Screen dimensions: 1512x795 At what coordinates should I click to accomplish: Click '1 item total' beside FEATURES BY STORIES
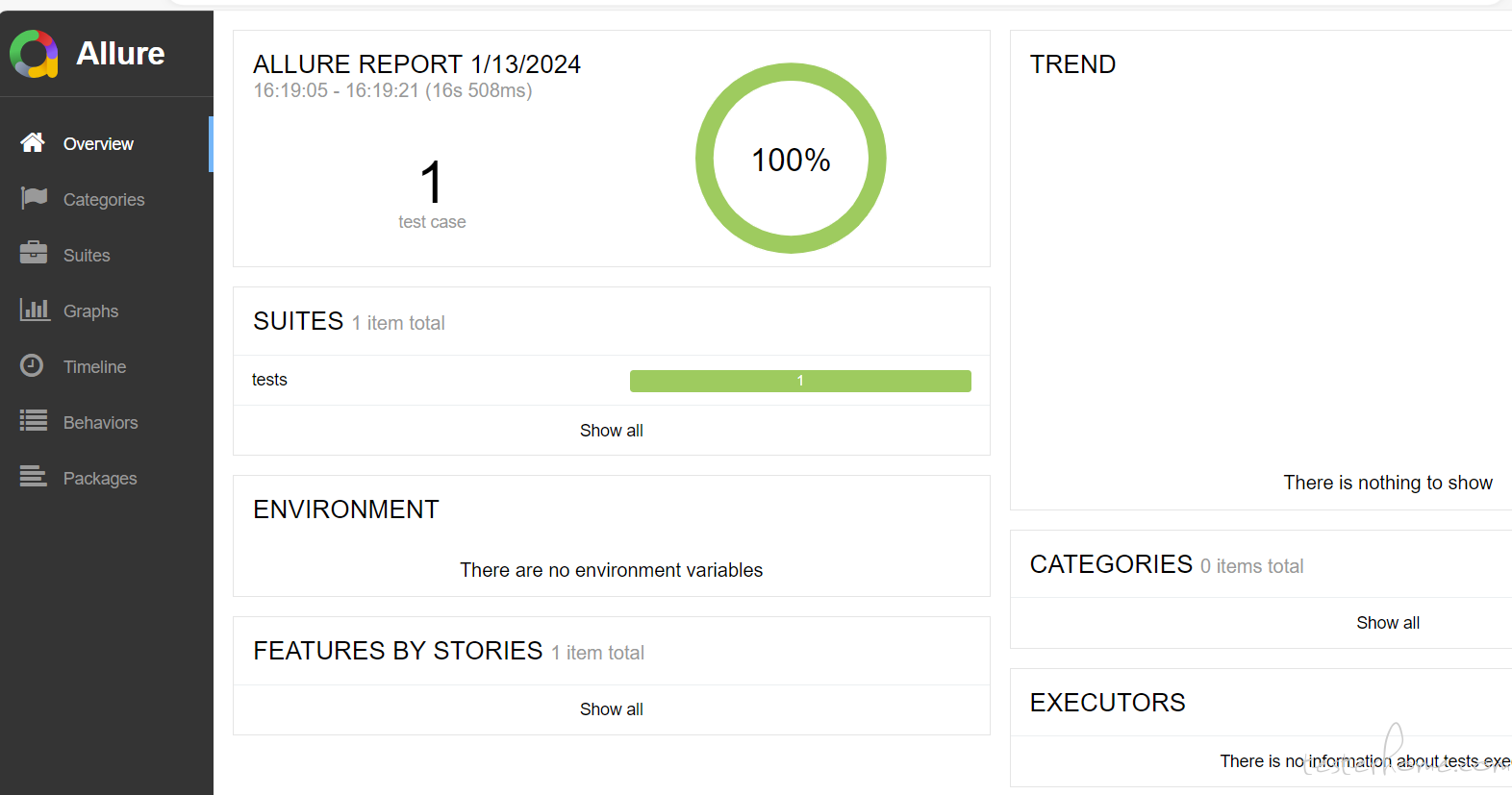[x=597, y=653]
